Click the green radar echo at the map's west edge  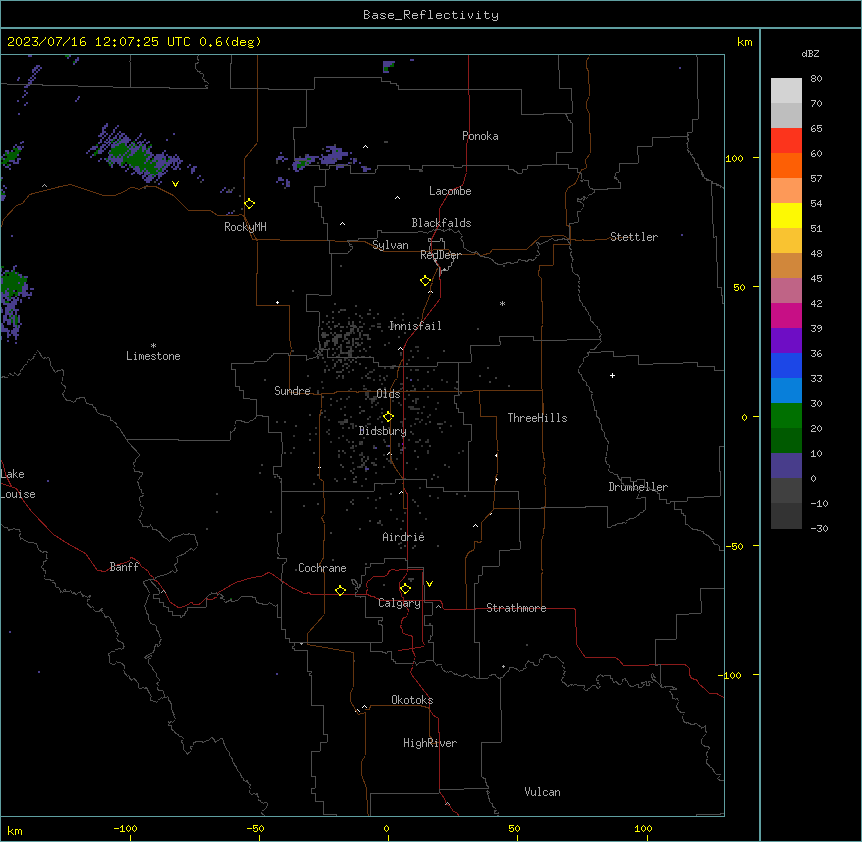[x=12, y=282]
